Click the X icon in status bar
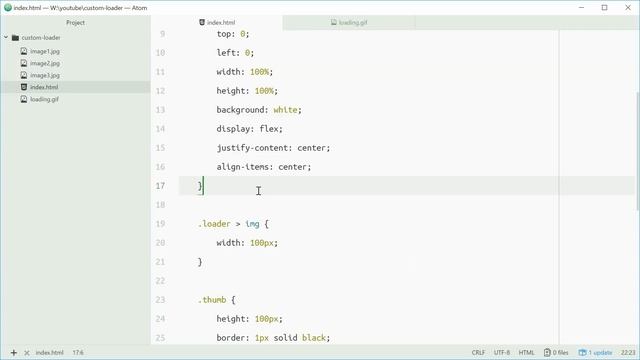Screen dimensions: 640x360 [27, 353]
